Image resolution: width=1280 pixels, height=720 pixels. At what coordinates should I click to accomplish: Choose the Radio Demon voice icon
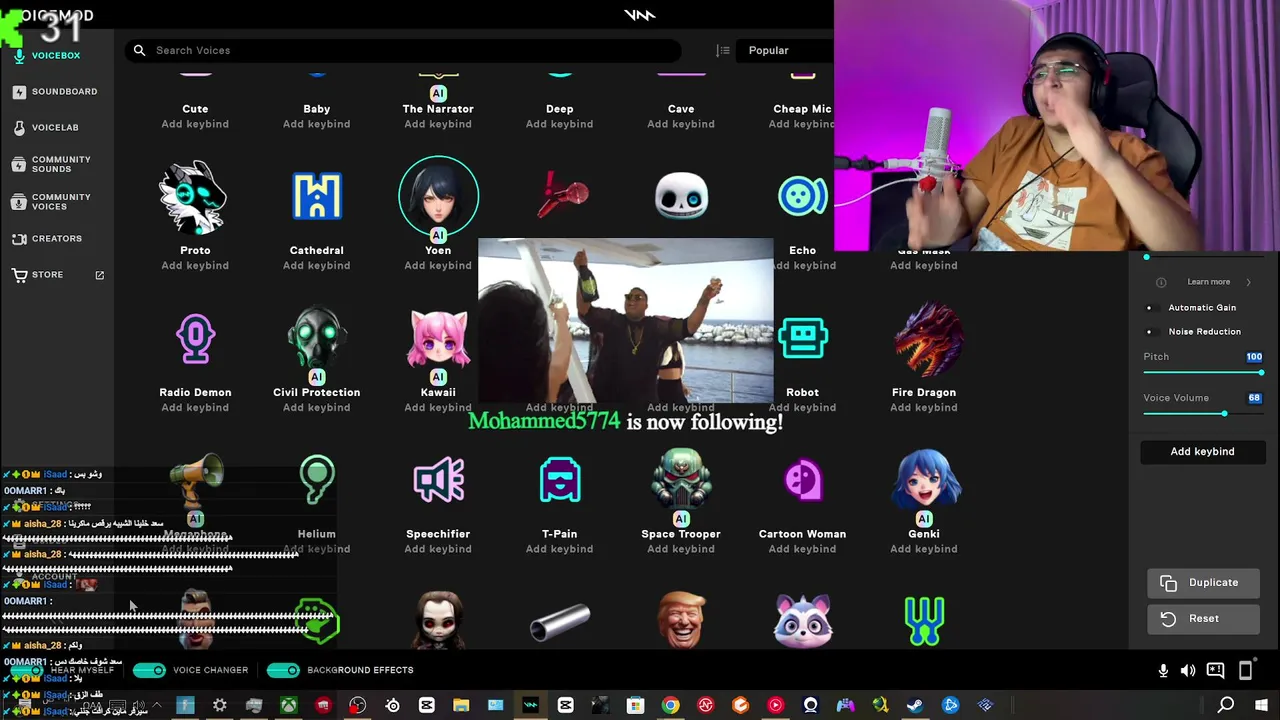coord(195,338)
